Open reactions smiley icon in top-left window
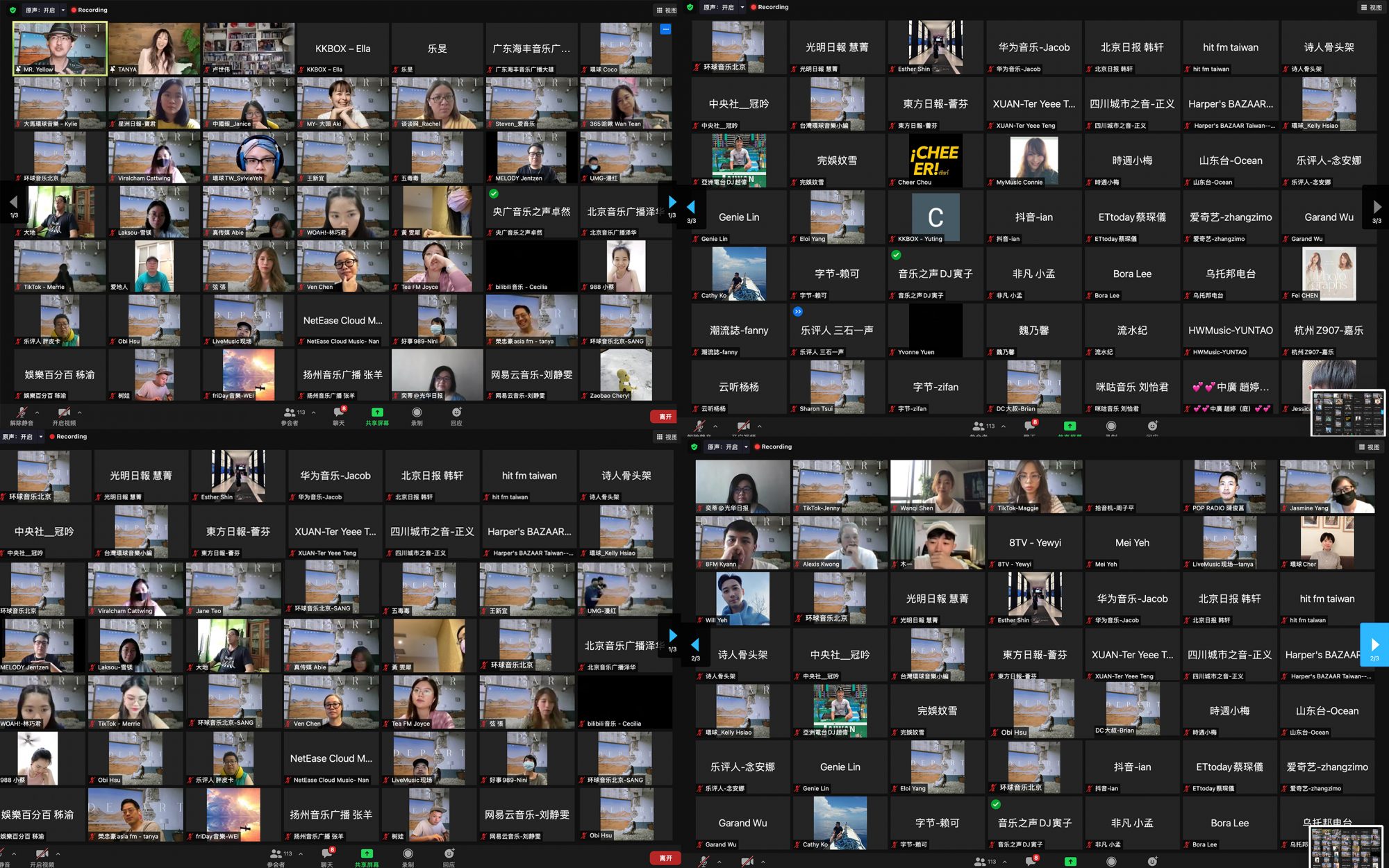 456,412
